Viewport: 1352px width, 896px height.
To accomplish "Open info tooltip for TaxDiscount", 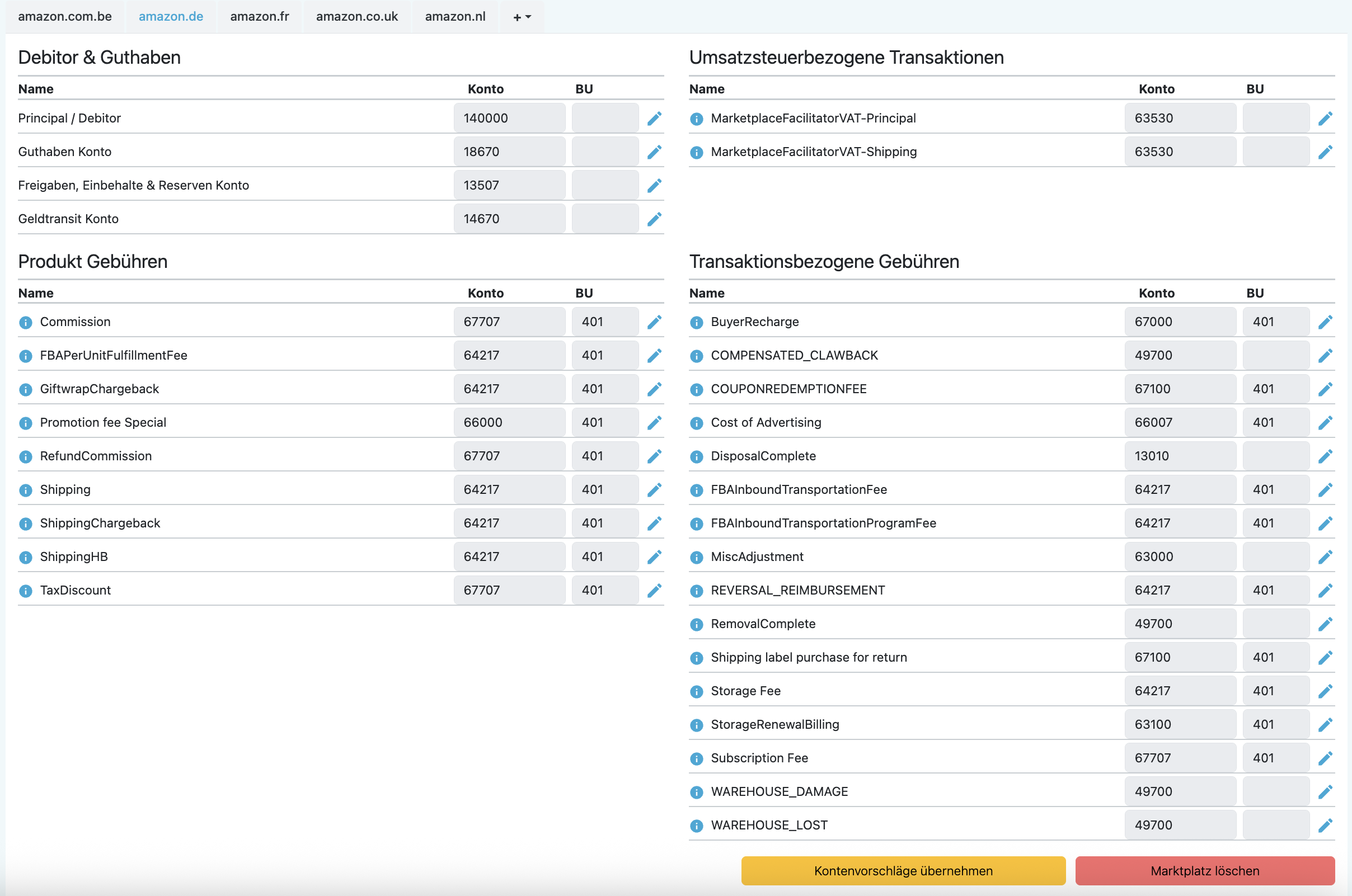I will 26,591.
